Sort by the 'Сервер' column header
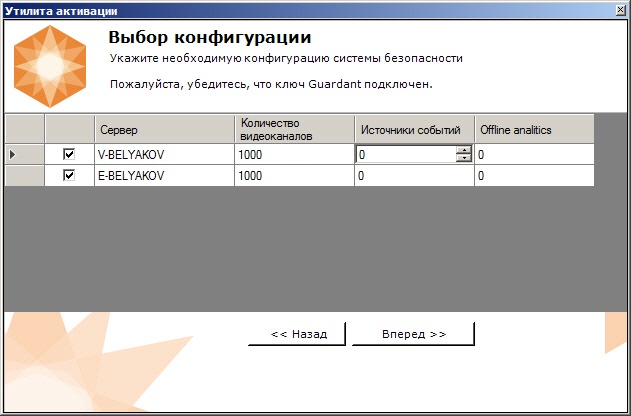The height and width of the screenshot is (416, 631). pos(165,129)
